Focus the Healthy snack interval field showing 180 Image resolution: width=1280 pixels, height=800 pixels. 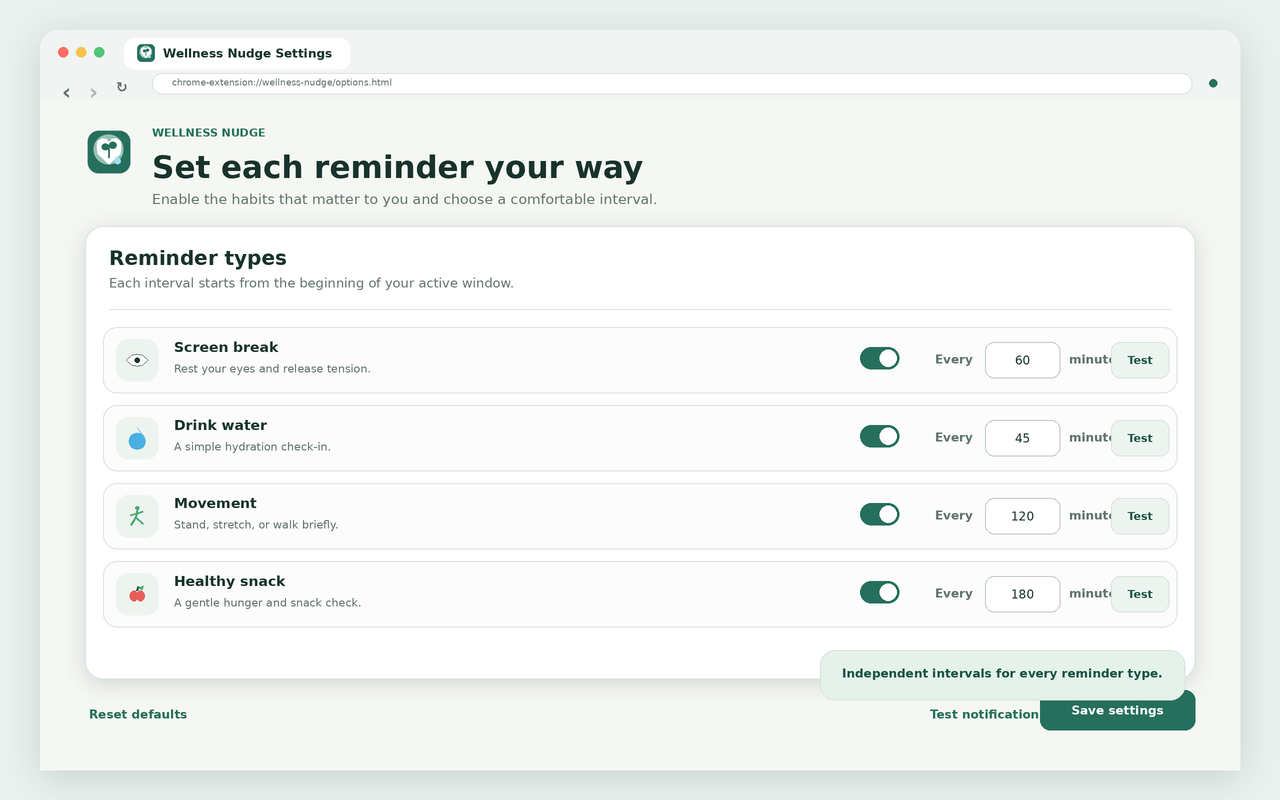1022,594
